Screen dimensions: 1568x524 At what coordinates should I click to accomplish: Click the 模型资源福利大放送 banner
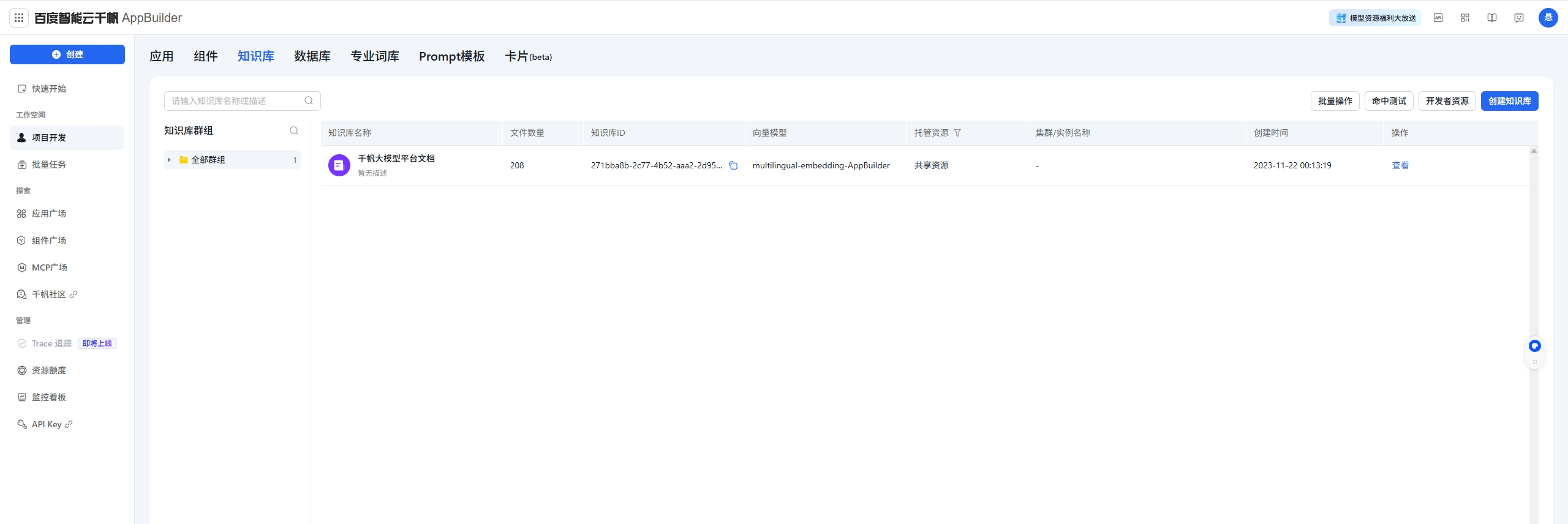pyautogui.click(x=1375, y=18)
